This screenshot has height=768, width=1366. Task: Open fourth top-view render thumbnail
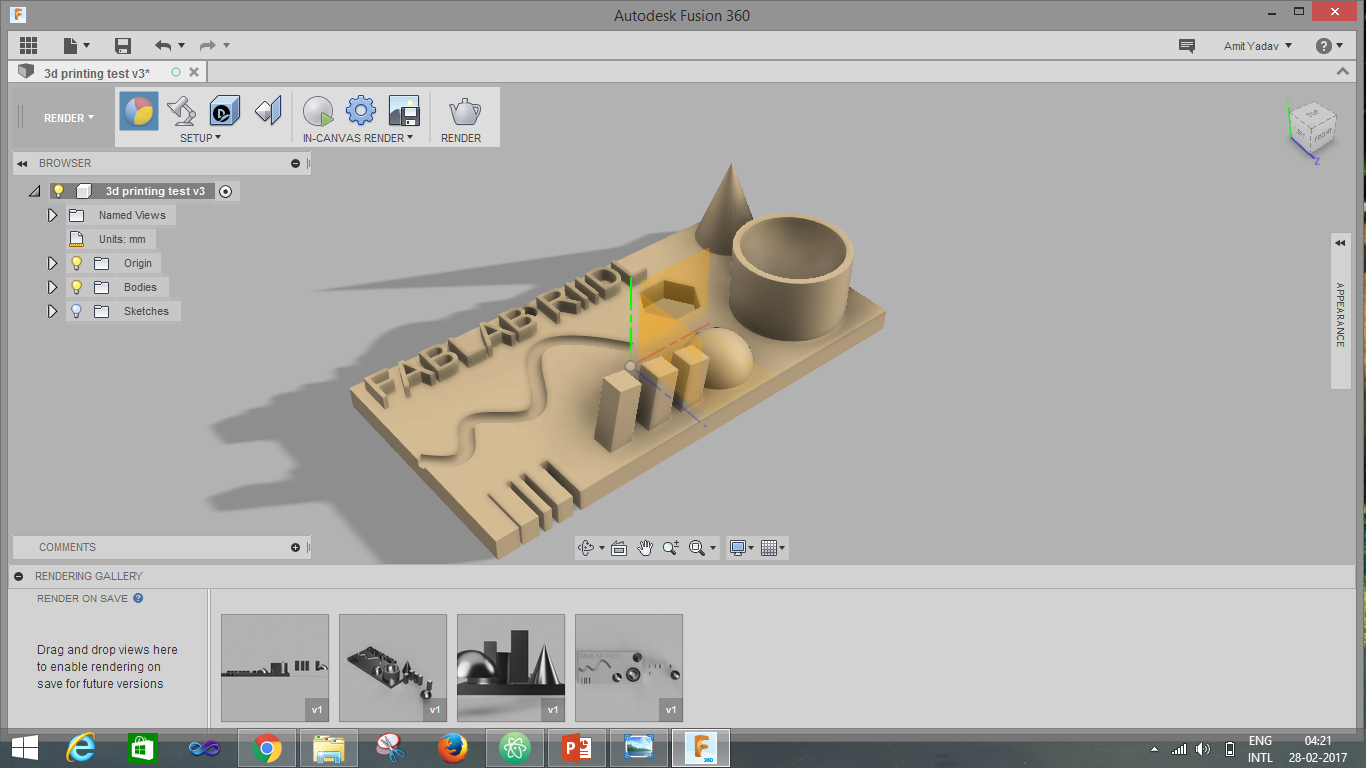point(629,668)
